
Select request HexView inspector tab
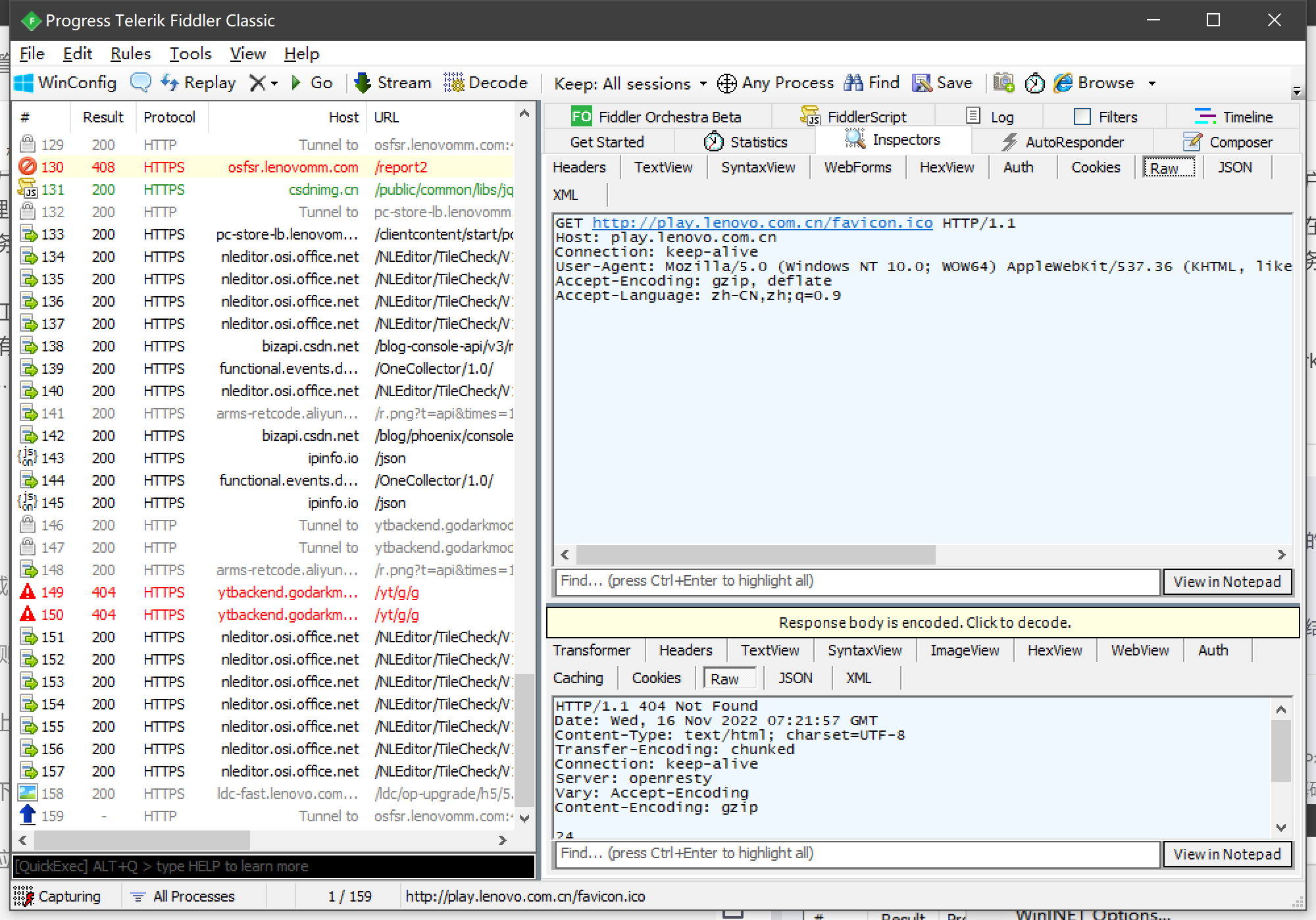(947, 167)
